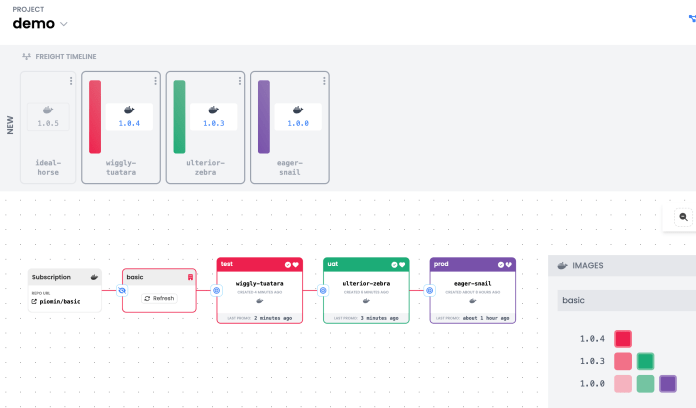Open kebab menu on wiggly-tuatara freight
The width and height of the screenshot is (696, 408).
[156, 81]
